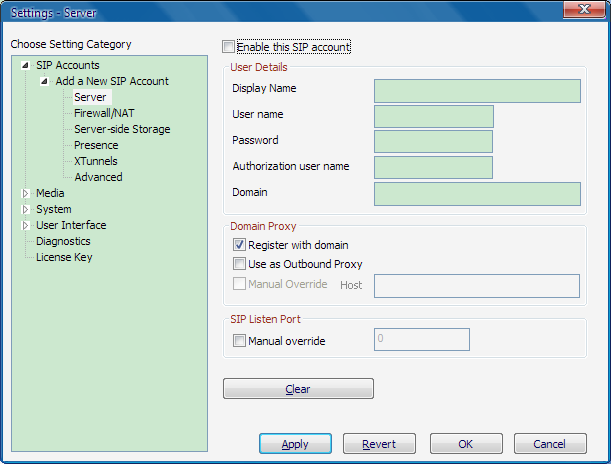The image size is (611, 464).
Task: Expand the System category arrow
Action: pyautogui.click(x=25, y=209)
